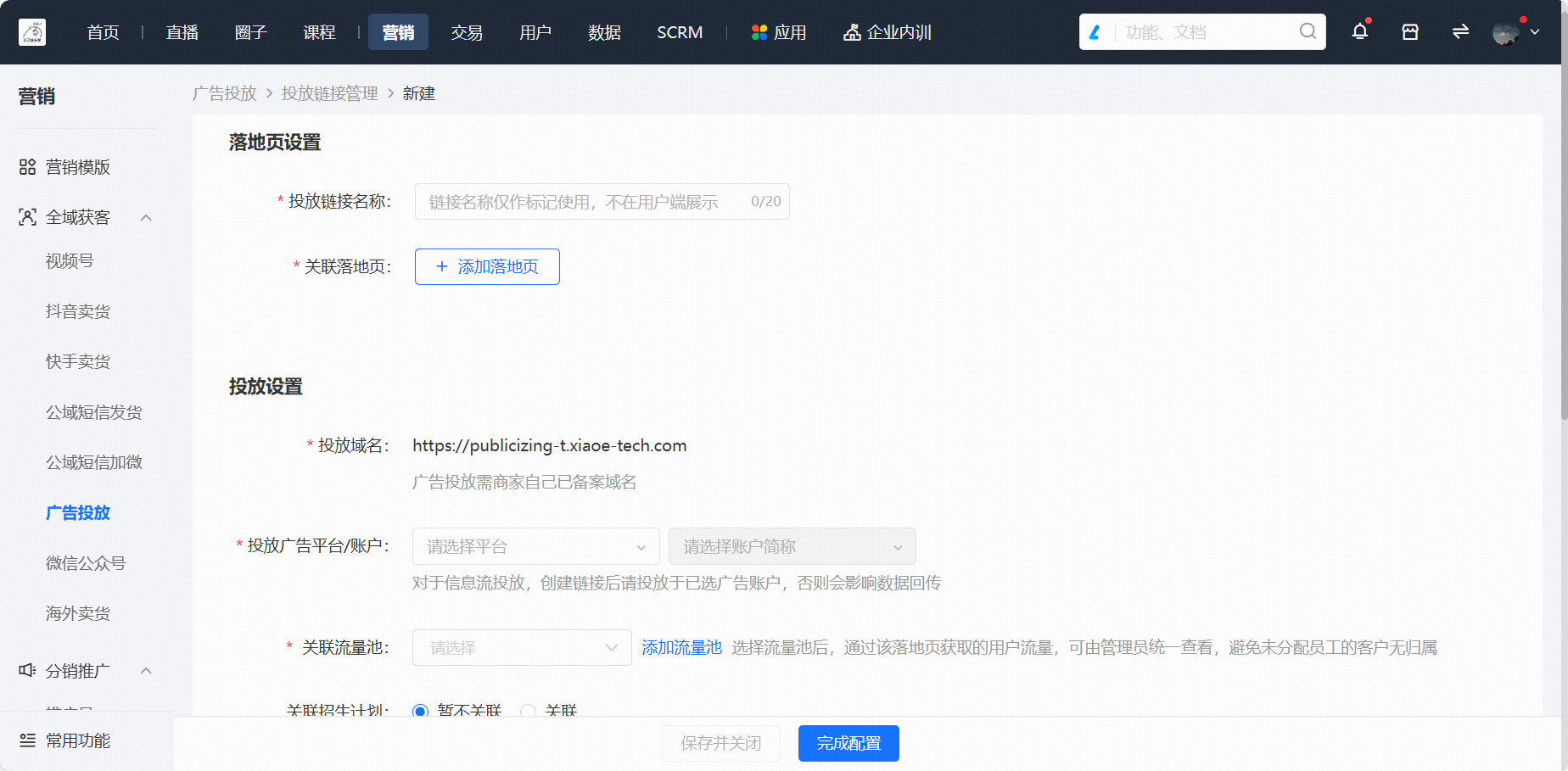The image size is (1568, 771).
Task: Select 广告投放 in the sidebar
Action: [78, 512]
